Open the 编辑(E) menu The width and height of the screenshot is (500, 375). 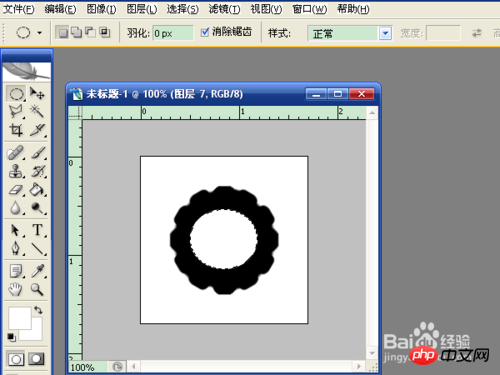[60, 9]
